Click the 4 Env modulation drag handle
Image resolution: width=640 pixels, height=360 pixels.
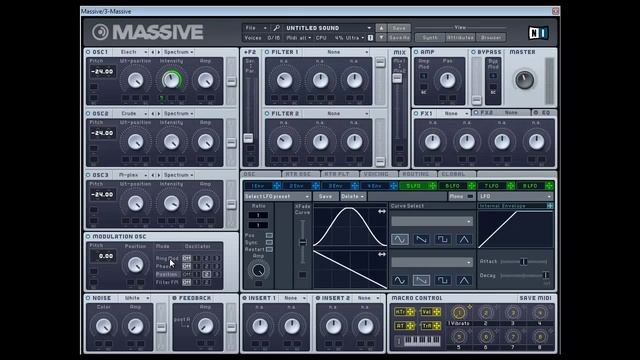point(393,186)
